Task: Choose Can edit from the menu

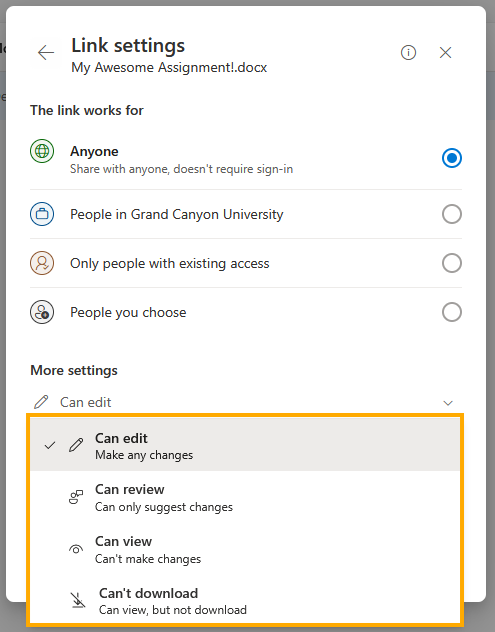Action: tap(245, 445)
